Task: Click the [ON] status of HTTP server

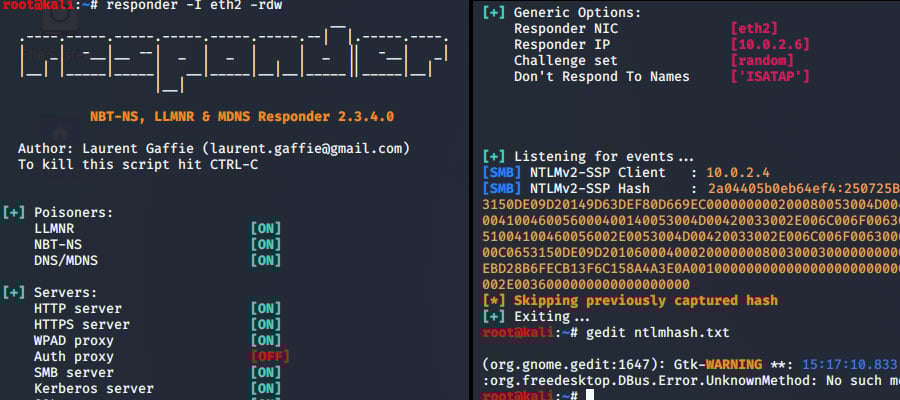Action: [266, 309]
